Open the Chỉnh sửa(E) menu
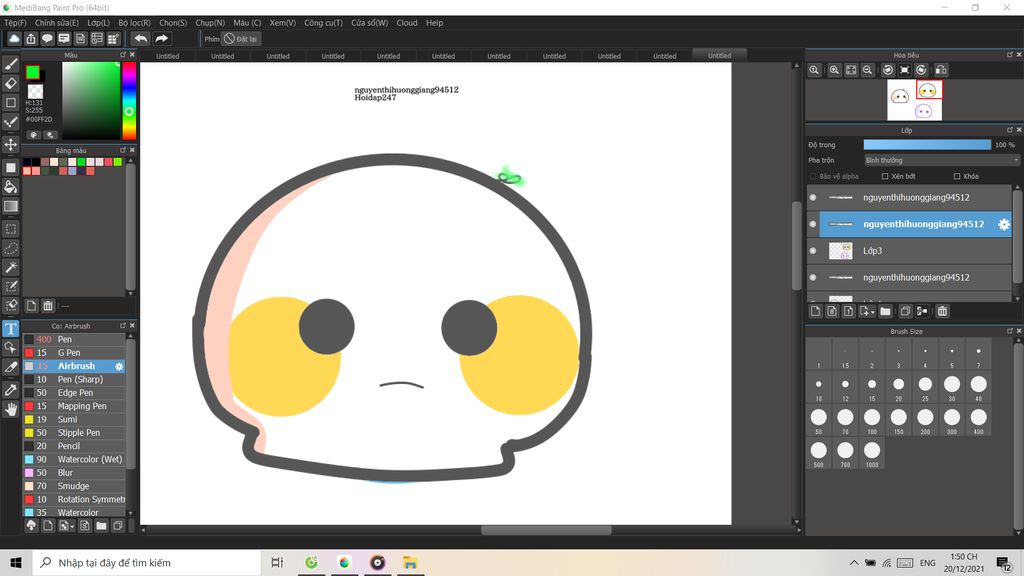 pyautogui.click(x=57, y=23)
